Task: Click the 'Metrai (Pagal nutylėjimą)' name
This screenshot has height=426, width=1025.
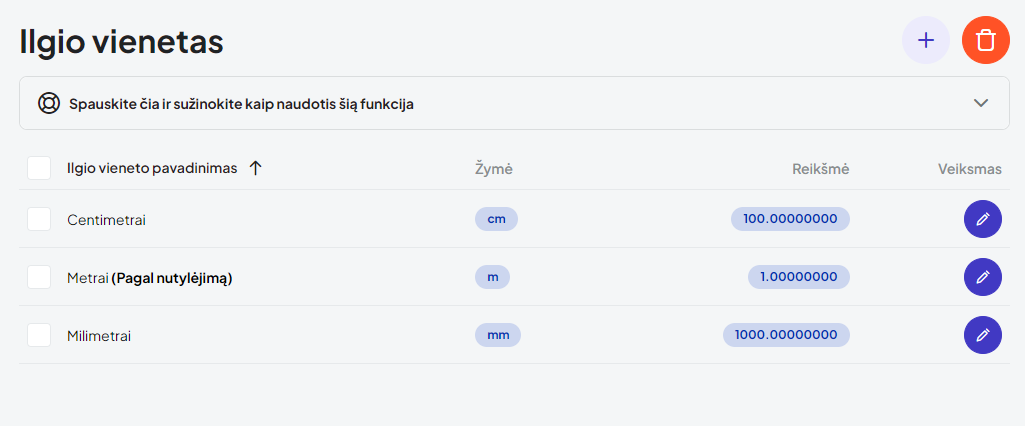Action: pyautogui.click(x=149, y=278)
